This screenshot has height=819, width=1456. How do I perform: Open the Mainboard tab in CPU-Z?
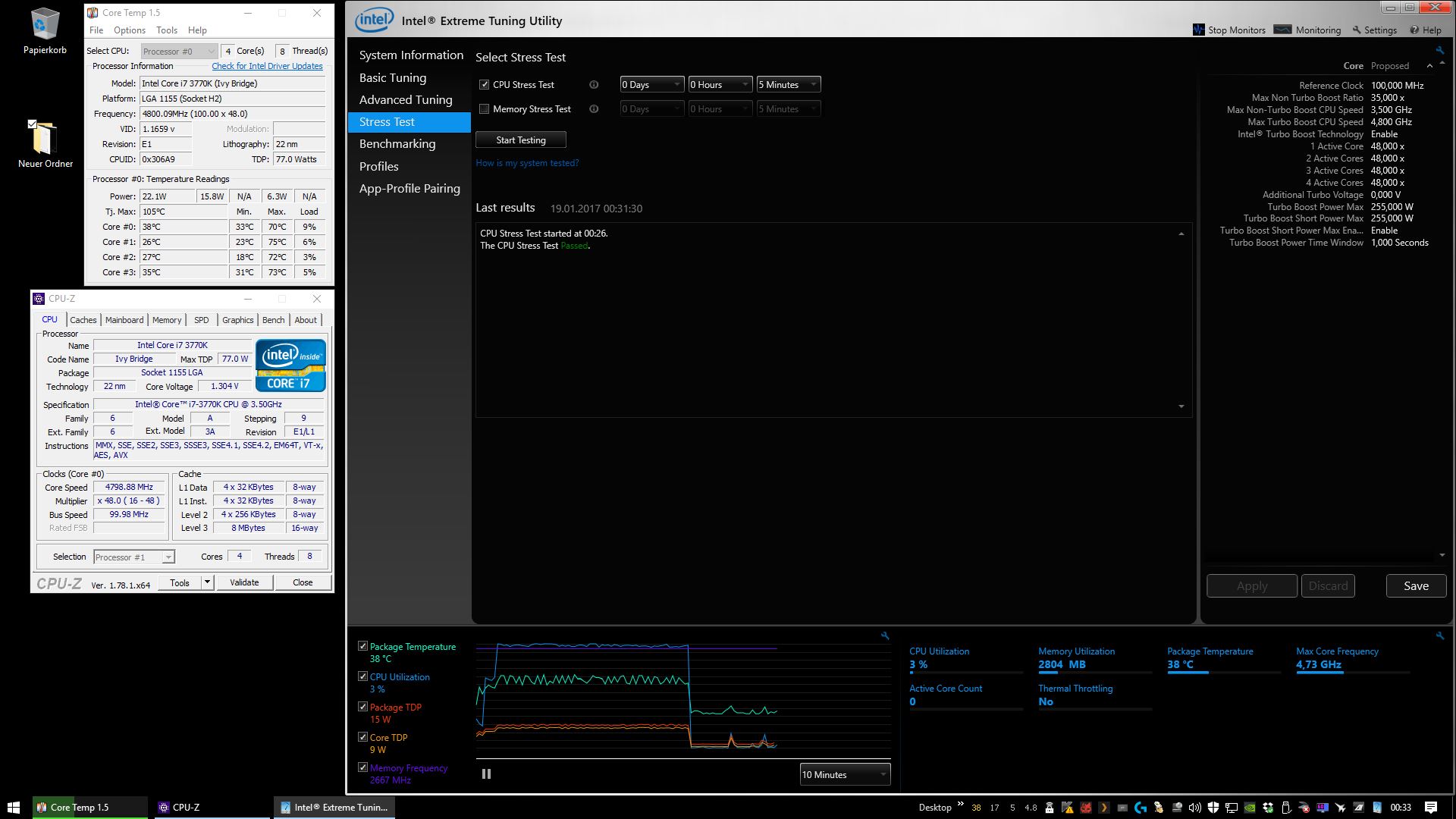click(x=124, y=320)
